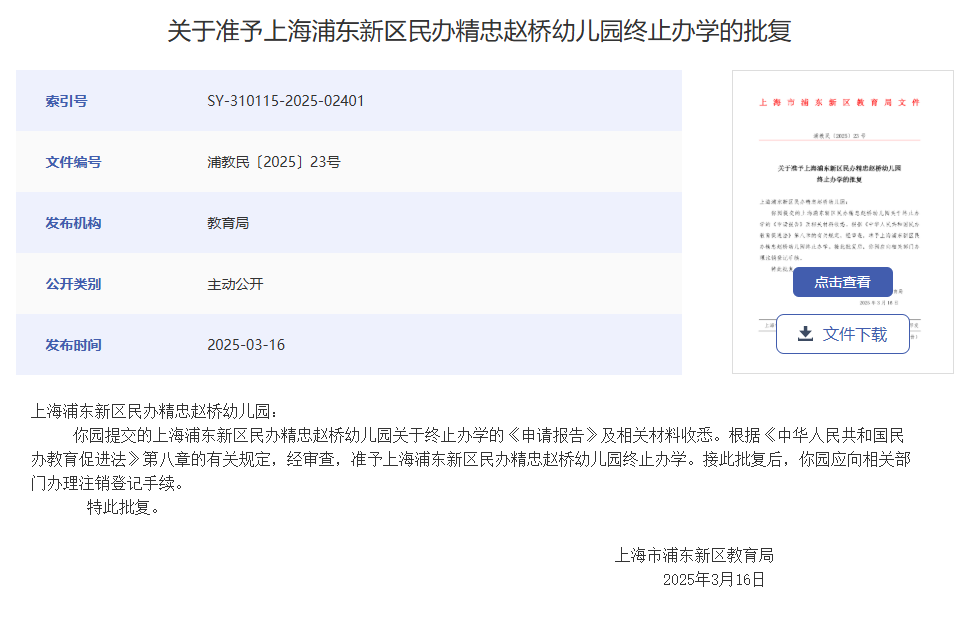Click the 教育局 agency value
972x617 pixels.
[228, 223]
